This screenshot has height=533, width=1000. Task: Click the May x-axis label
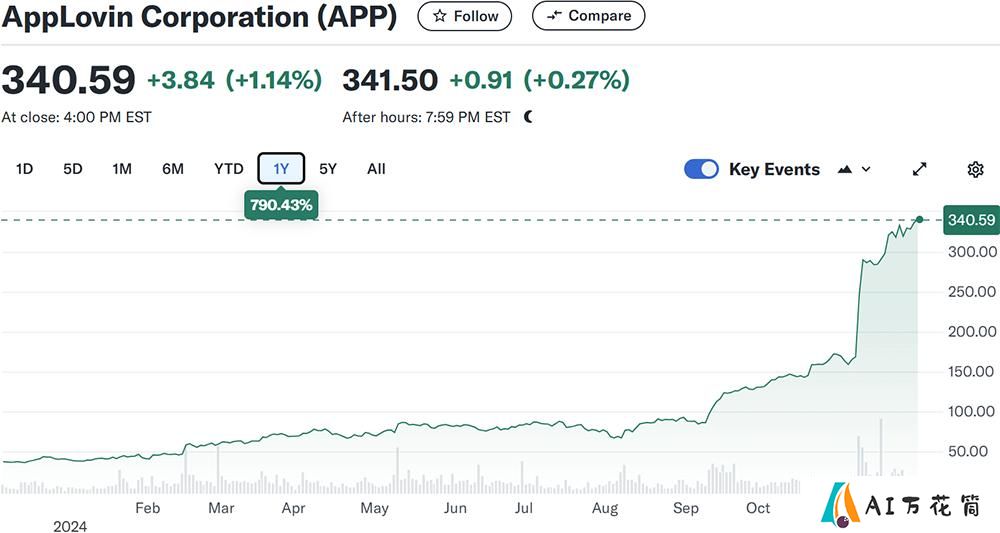[x=374, y=508]
